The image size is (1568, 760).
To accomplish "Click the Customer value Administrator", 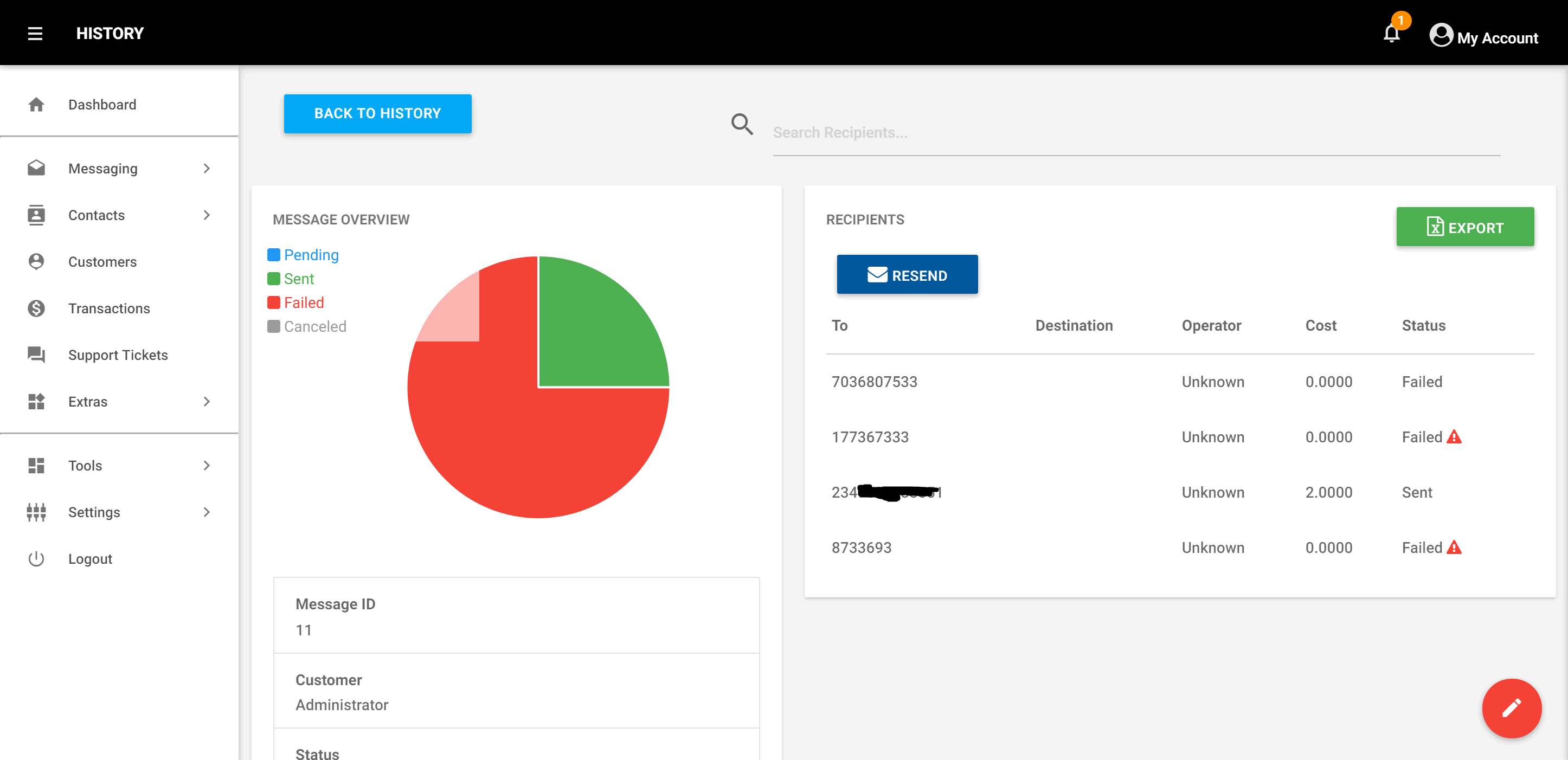I will pos(342,705).
